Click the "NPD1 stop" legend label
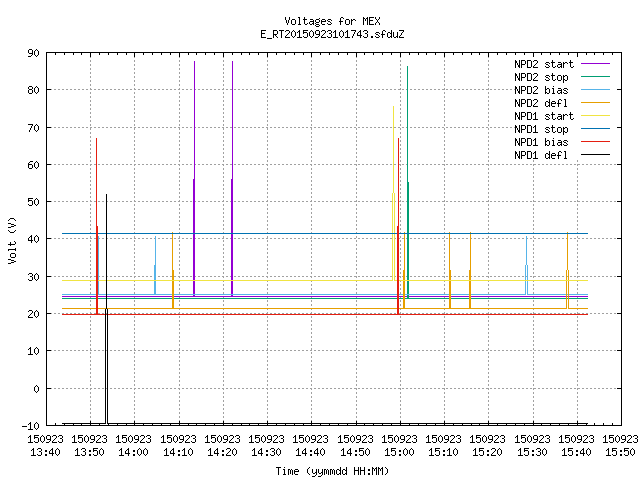 point(541,129)
